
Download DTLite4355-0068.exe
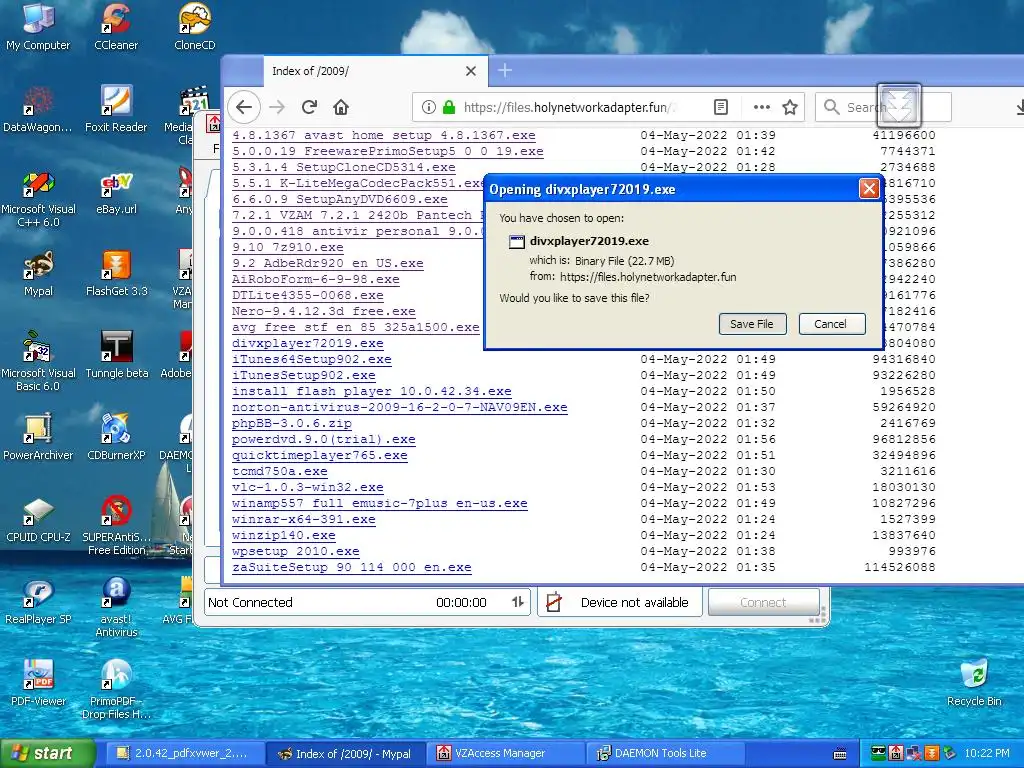[308, 295]
